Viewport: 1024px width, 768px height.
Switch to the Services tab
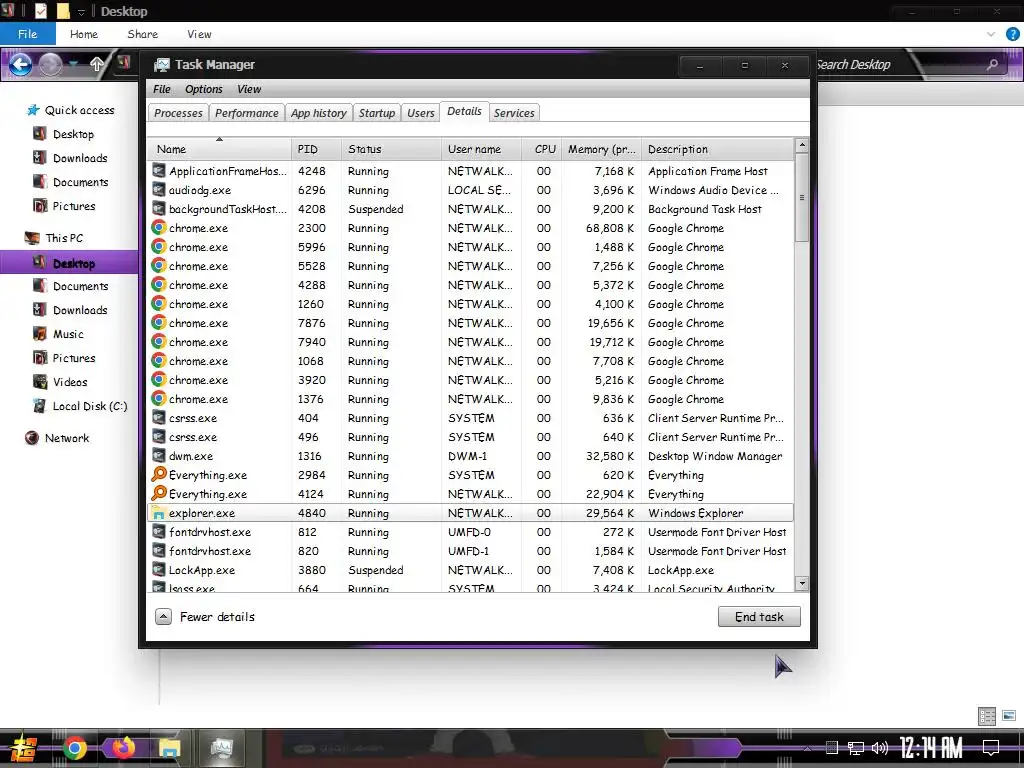tap(514, 113)
